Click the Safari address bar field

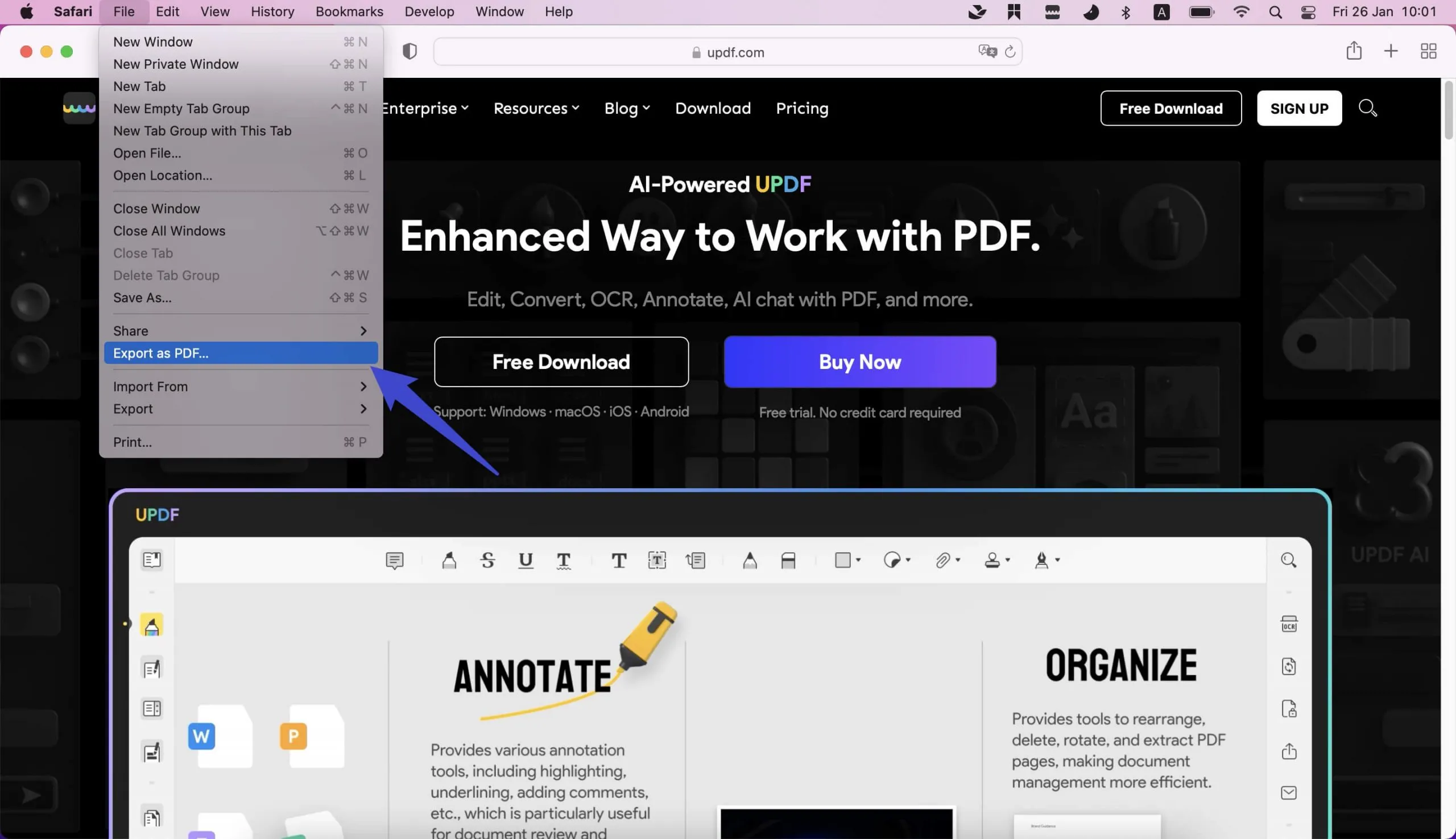click(727, 51)
